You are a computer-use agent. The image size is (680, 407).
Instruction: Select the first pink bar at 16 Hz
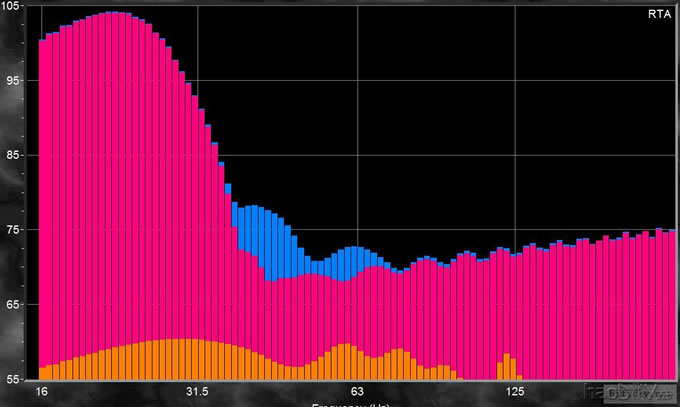(43, 200)
